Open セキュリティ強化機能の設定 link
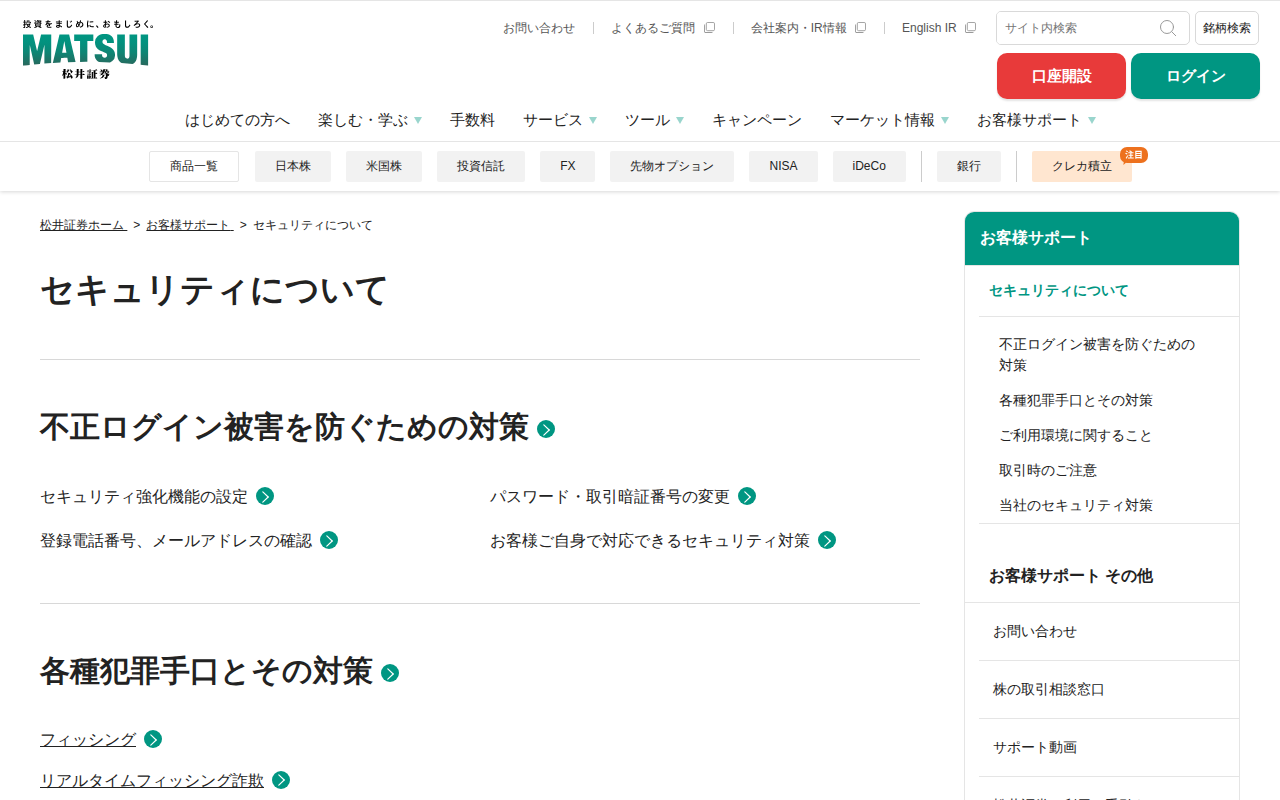The image size is (1280, 800). 144,496
